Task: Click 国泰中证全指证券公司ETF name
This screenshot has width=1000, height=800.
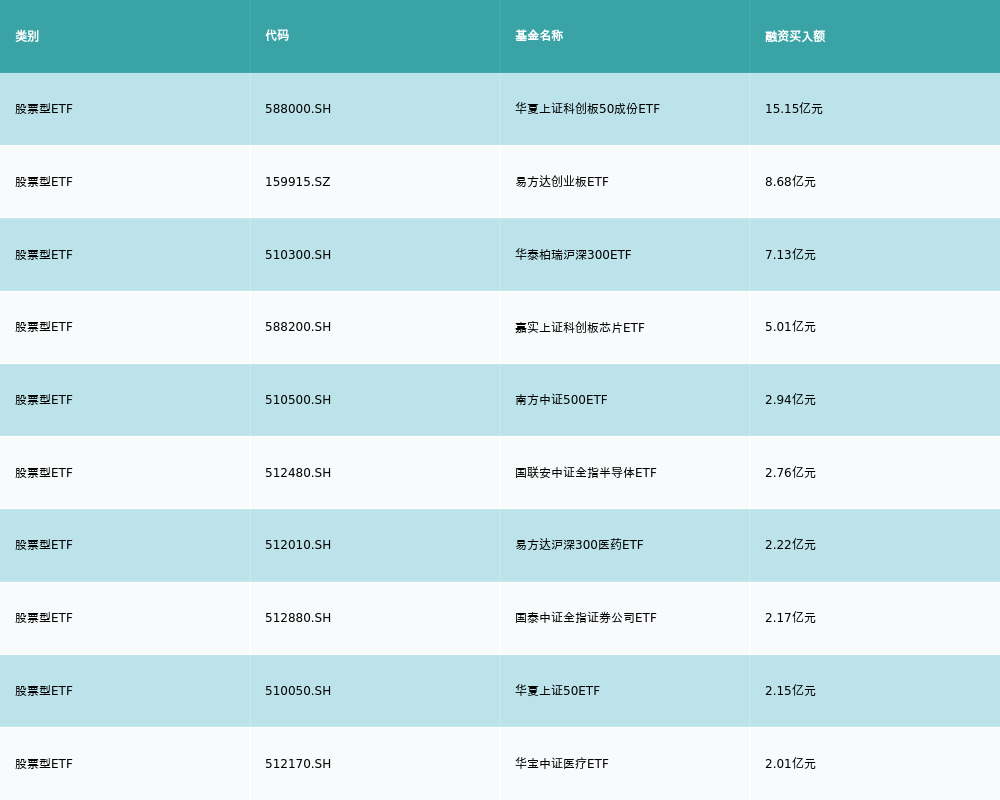Action: coord(586,618)
